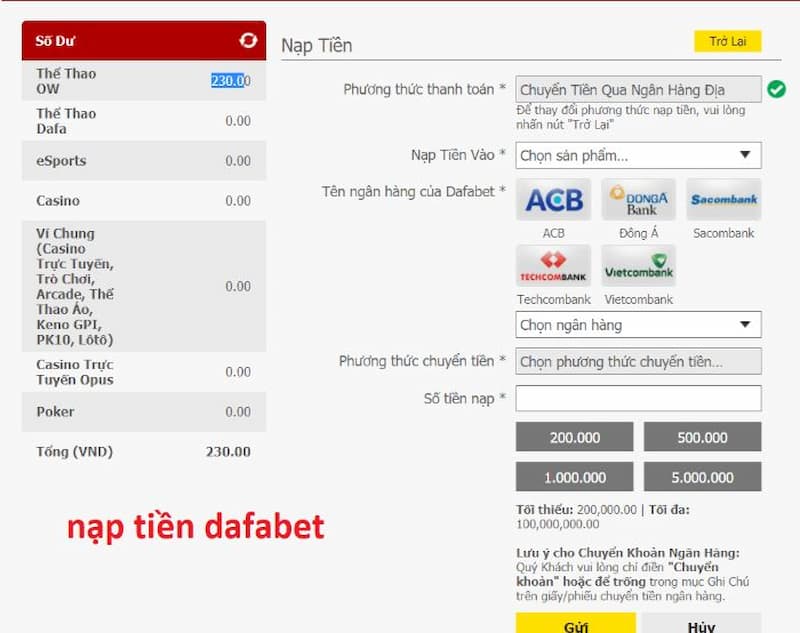
Task: Select the 5.000.000 preset amount
Action: click(x=702, y=477)
